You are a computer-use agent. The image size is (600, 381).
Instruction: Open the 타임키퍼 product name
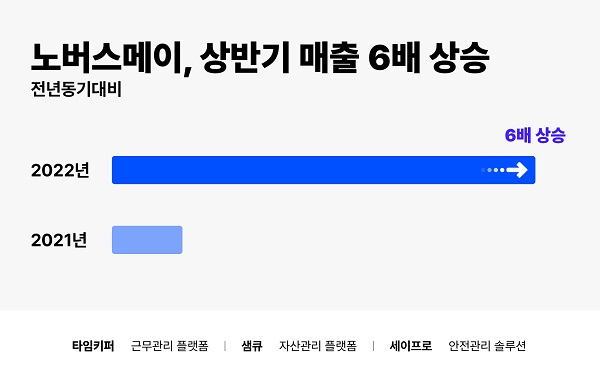coord(93,346)
